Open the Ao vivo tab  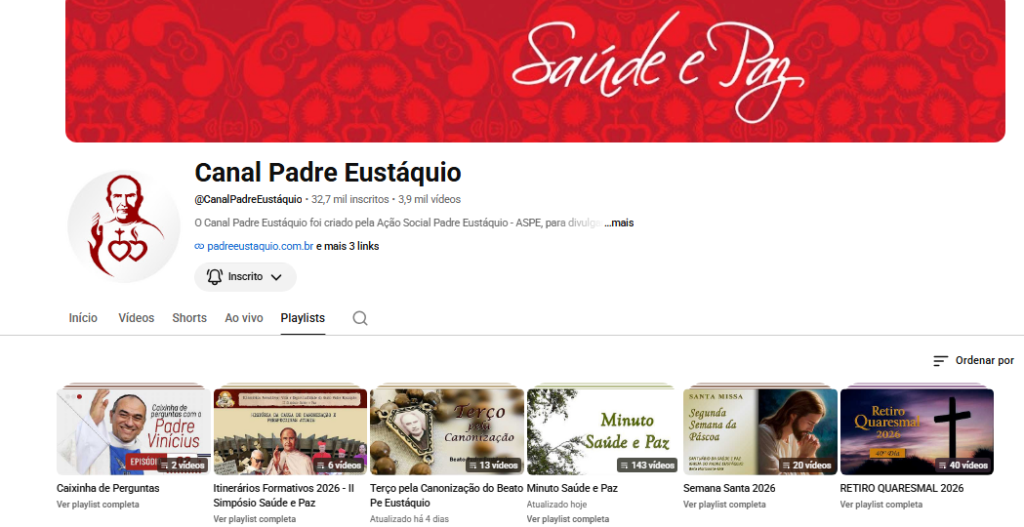pyautogui.click(x=244, y=318)
